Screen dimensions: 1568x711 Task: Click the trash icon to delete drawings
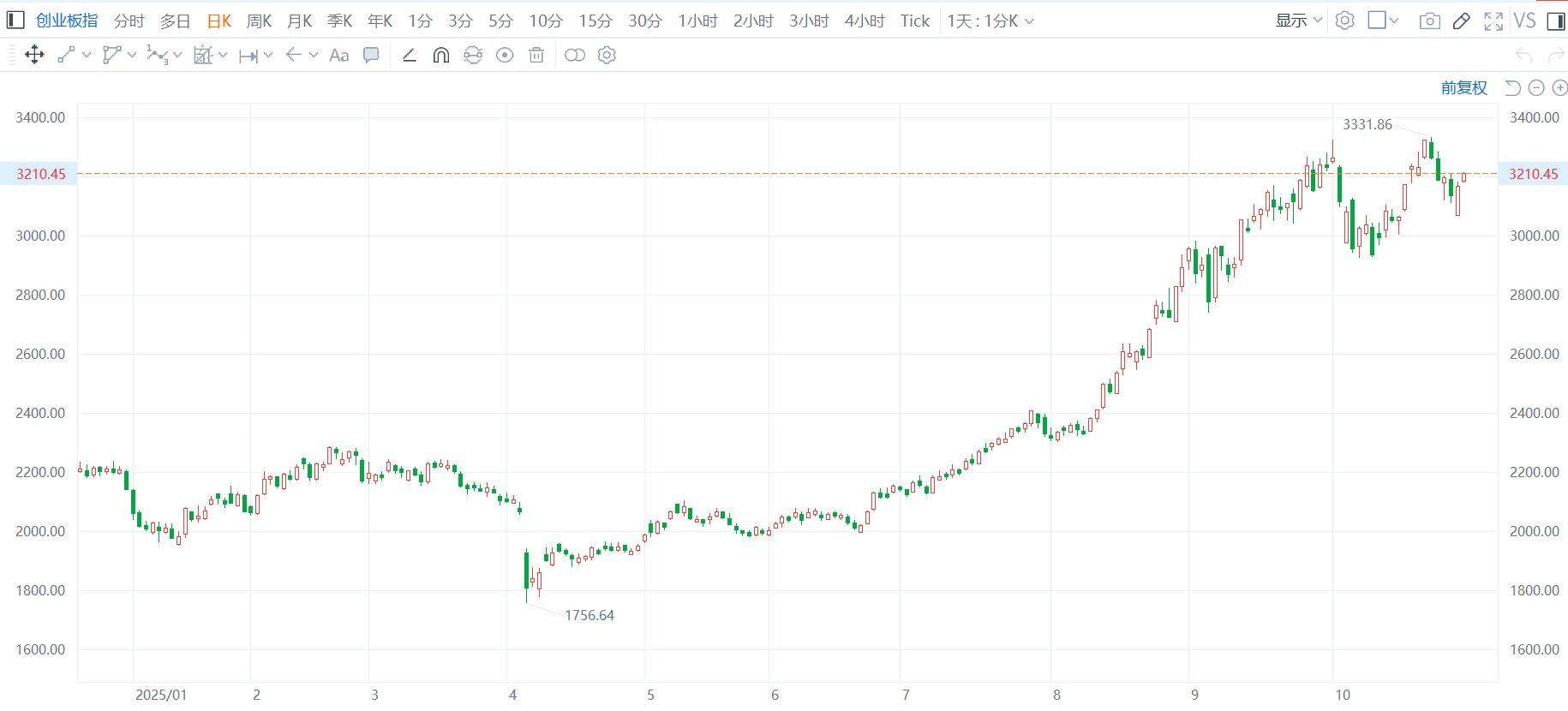click(536, 56)
